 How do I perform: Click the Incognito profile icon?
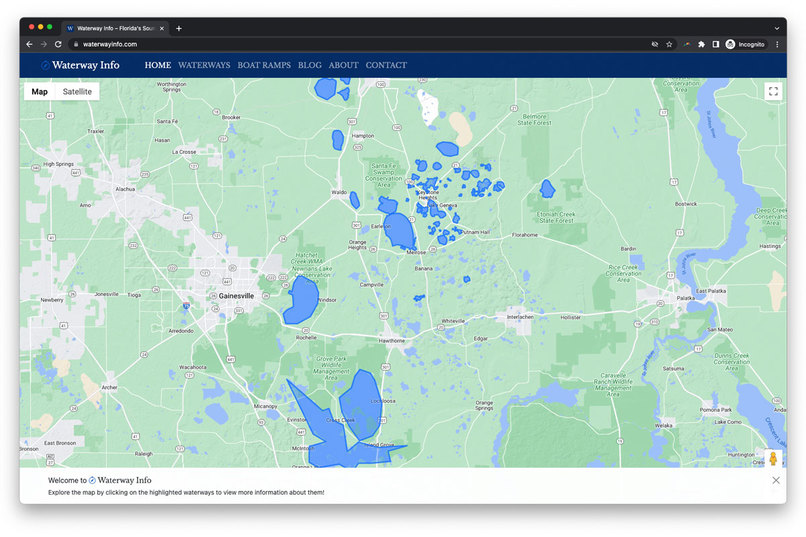coord(745,44)
